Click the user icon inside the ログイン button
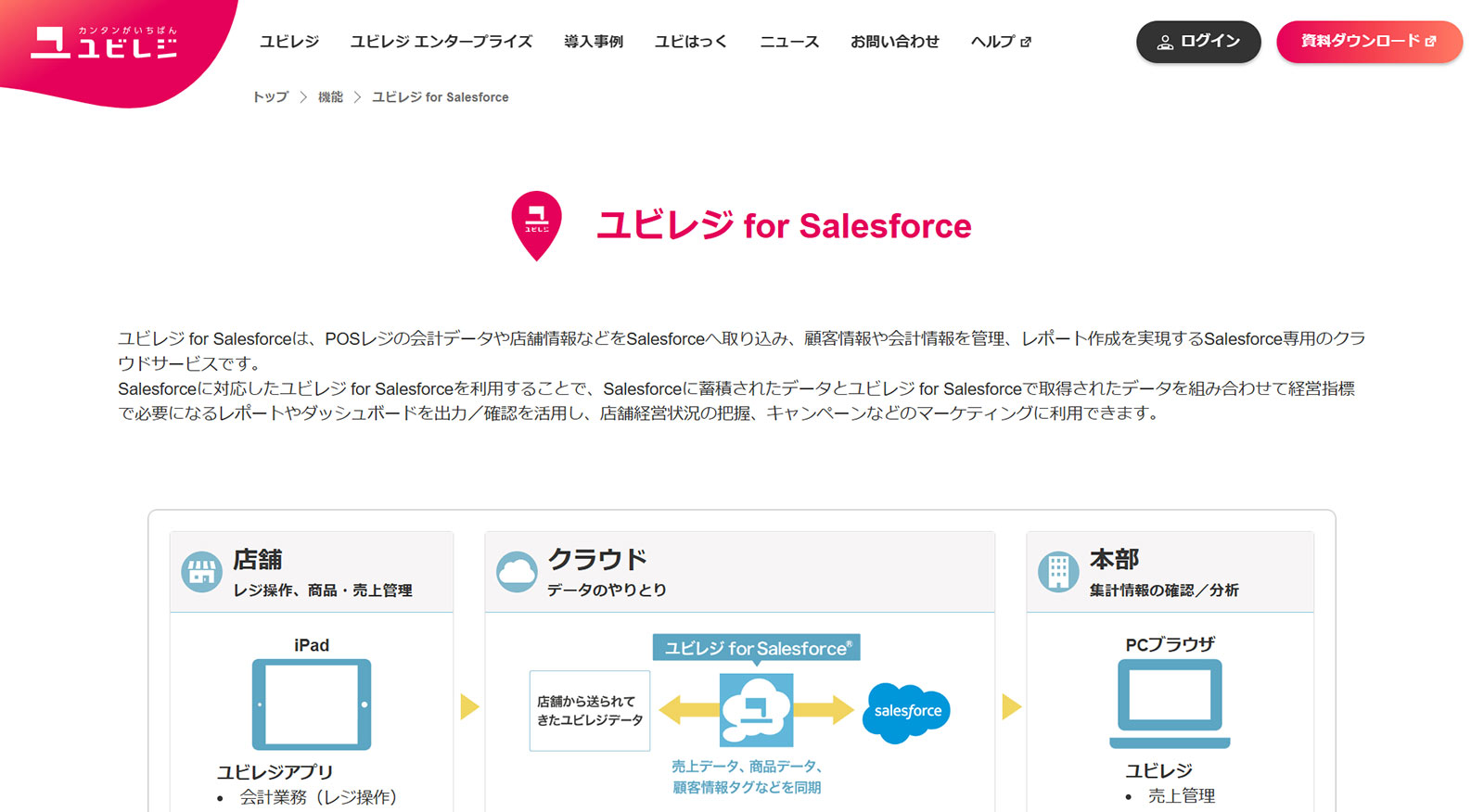The height and width of the screenshot is (812, 1484). click(x=1165, y=43)
